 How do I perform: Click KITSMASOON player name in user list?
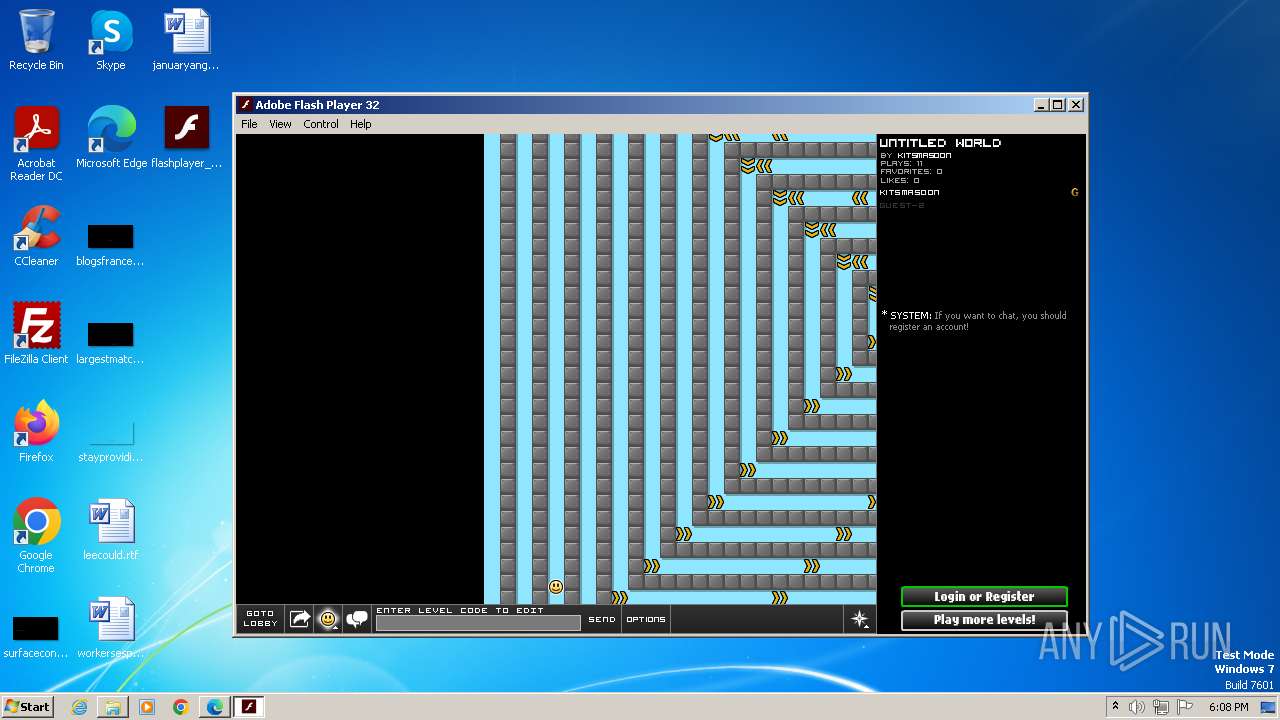(909, 192)
